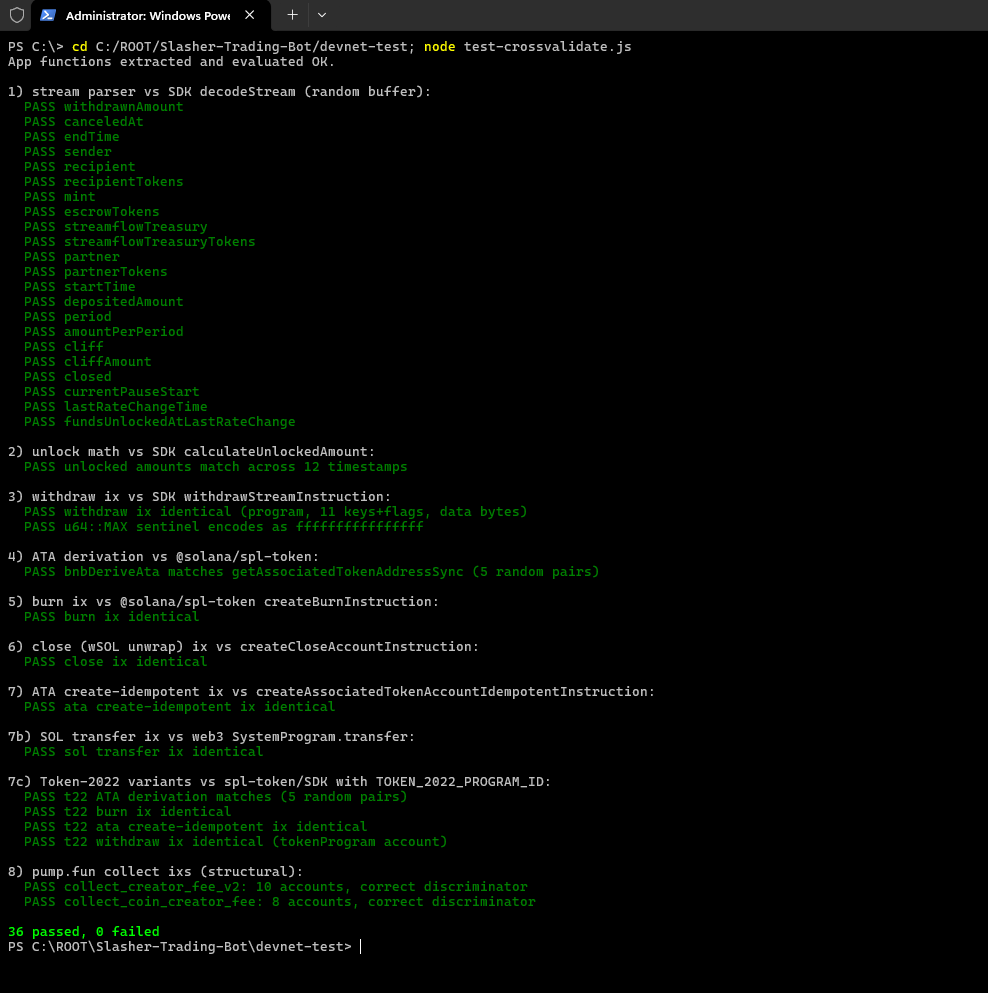
Task: Click the "PASS endTime" line
Action: pyautogui.click(x=72, y=137)
